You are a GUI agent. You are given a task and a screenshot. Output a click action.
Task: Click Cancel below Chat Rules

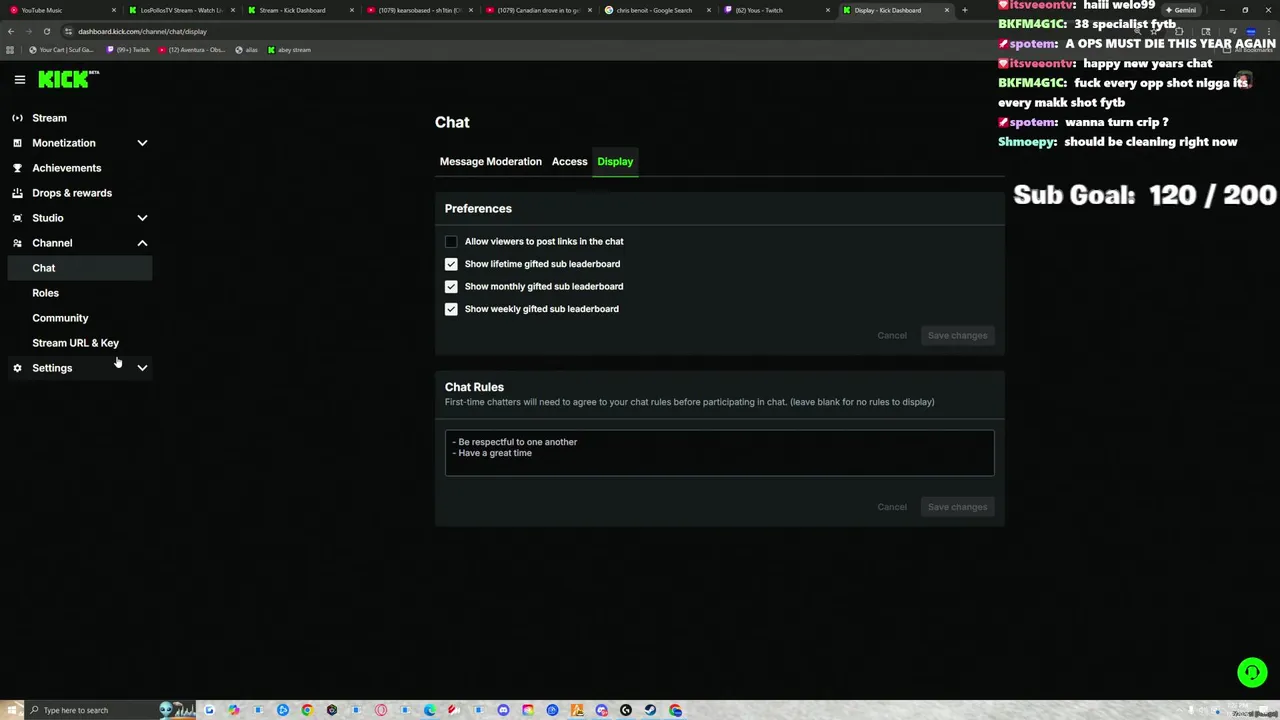pos(892,507)
